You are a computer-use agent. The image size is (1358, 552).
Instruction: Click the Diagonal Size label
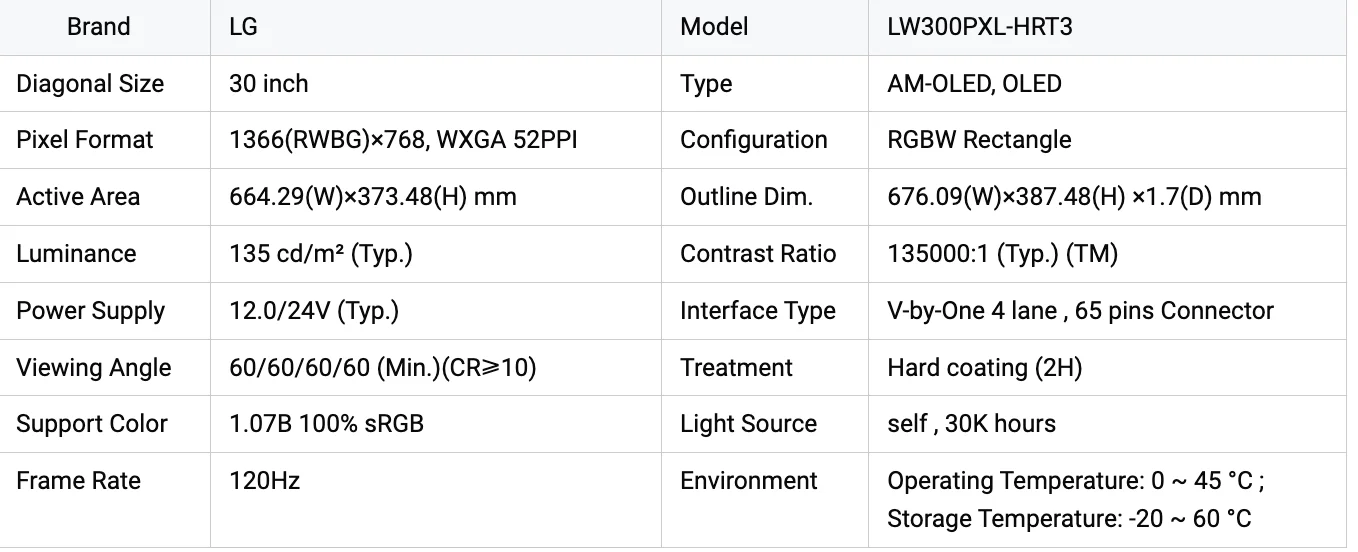pos(90,84)
